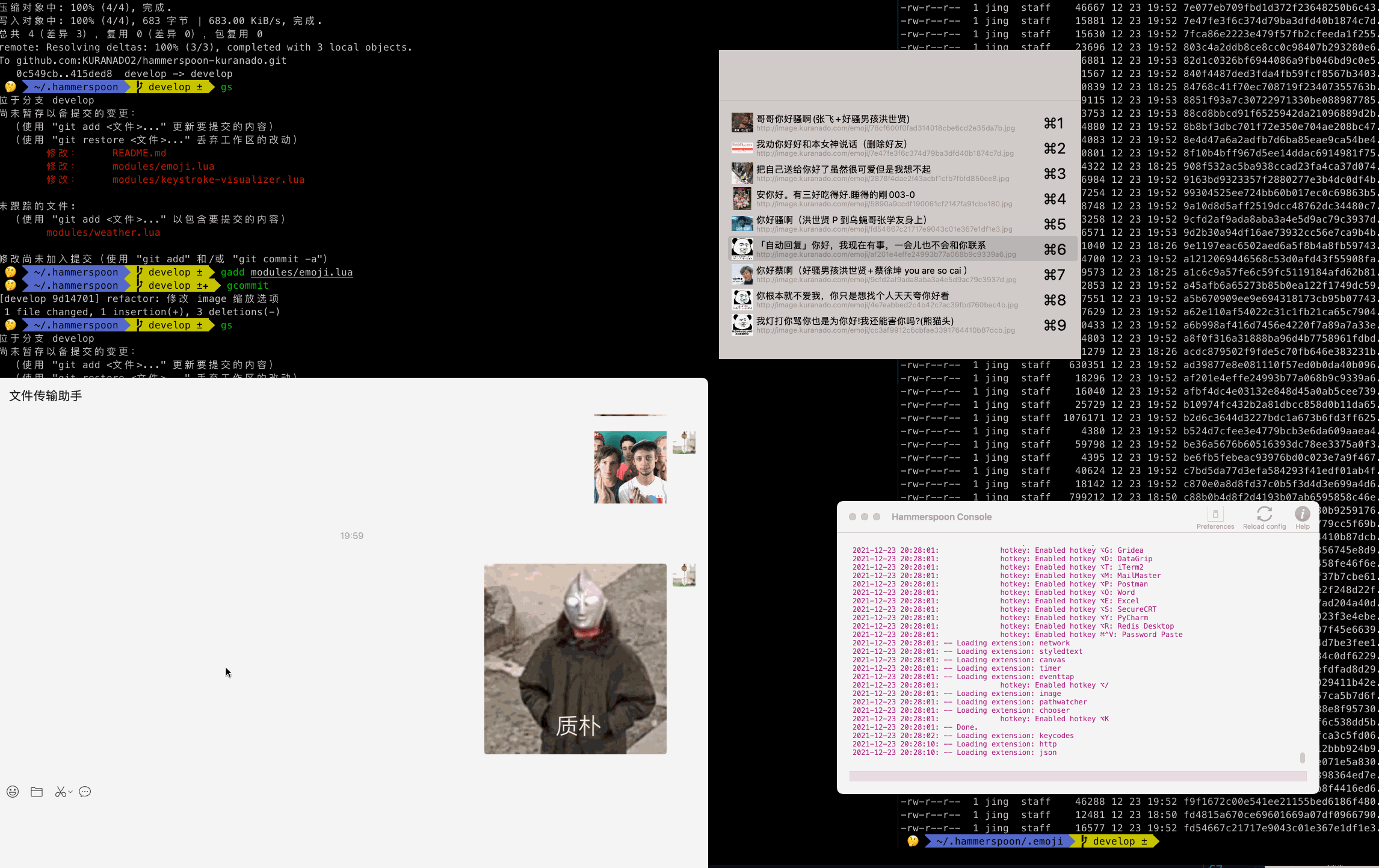Click the scissors screenshot icon

[60, 792]
